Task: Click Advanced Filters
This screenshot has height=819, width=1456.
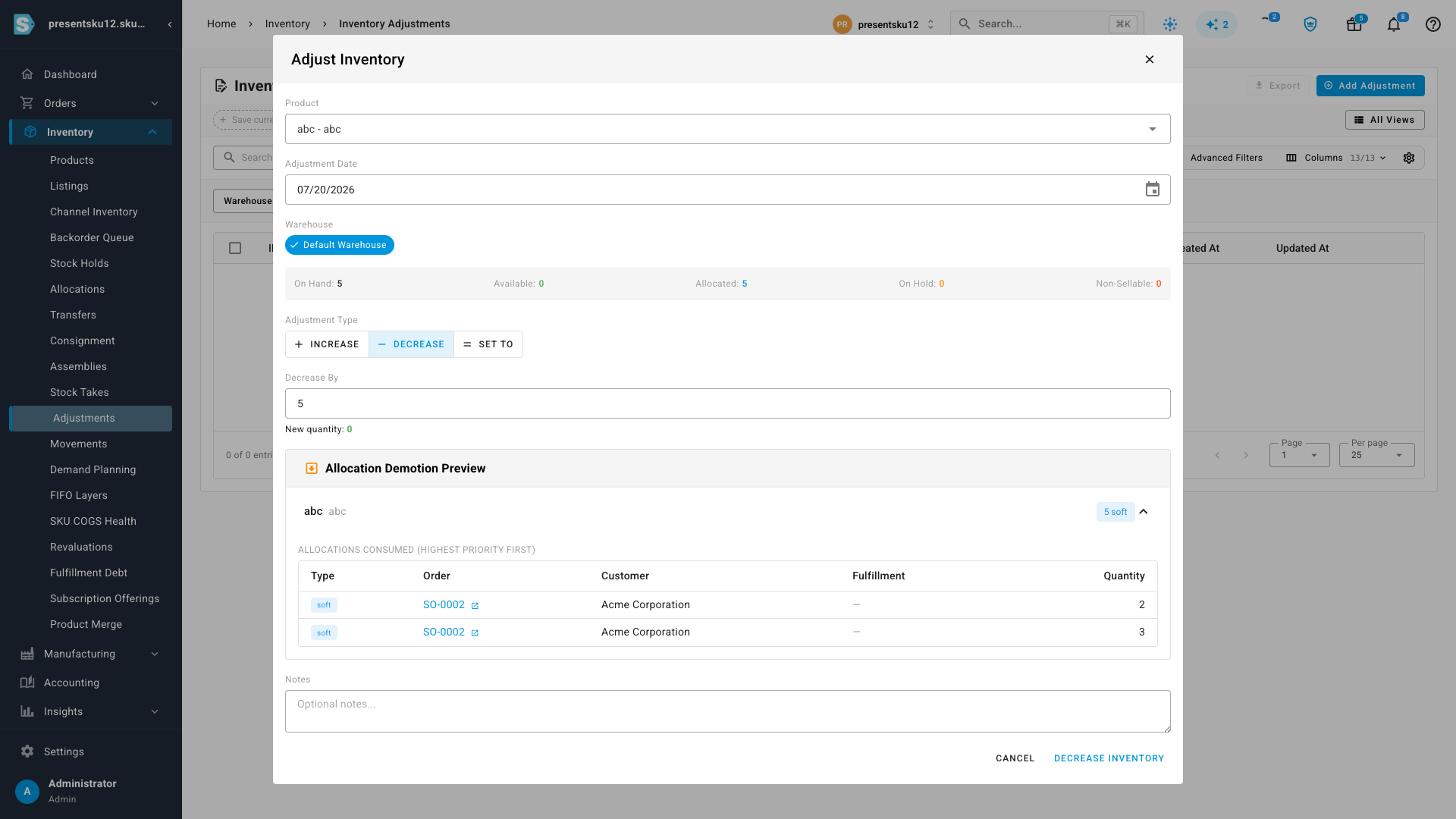Action: tap(1226, 158)
